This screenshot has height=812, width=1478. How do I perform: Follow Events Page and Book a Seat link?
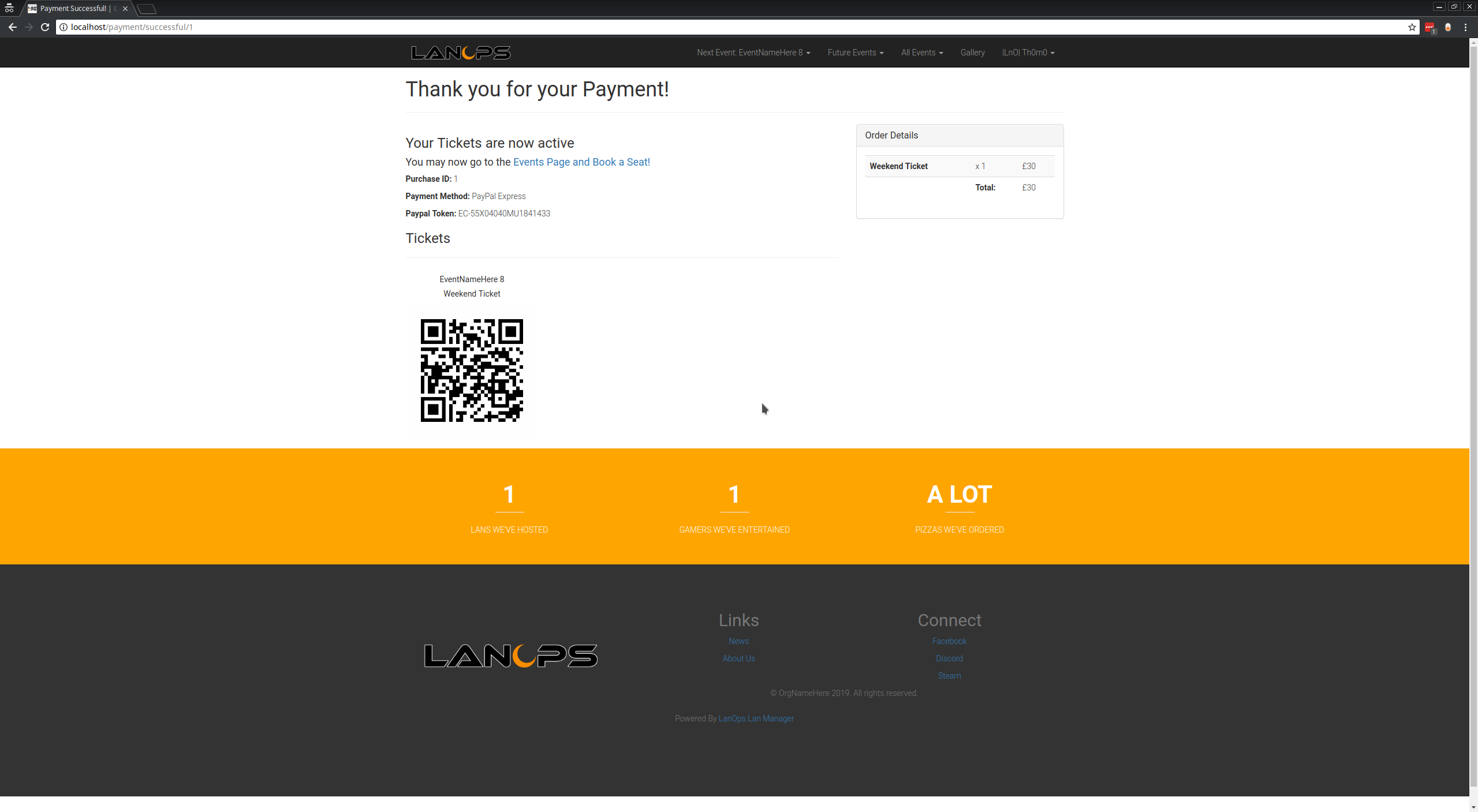coord(581,162)
